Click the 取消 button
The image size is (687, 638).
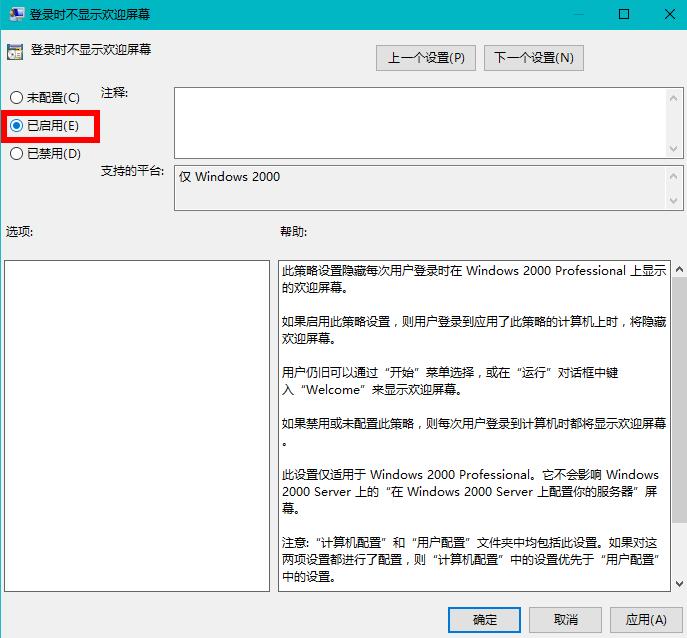(x=565, y=620)
